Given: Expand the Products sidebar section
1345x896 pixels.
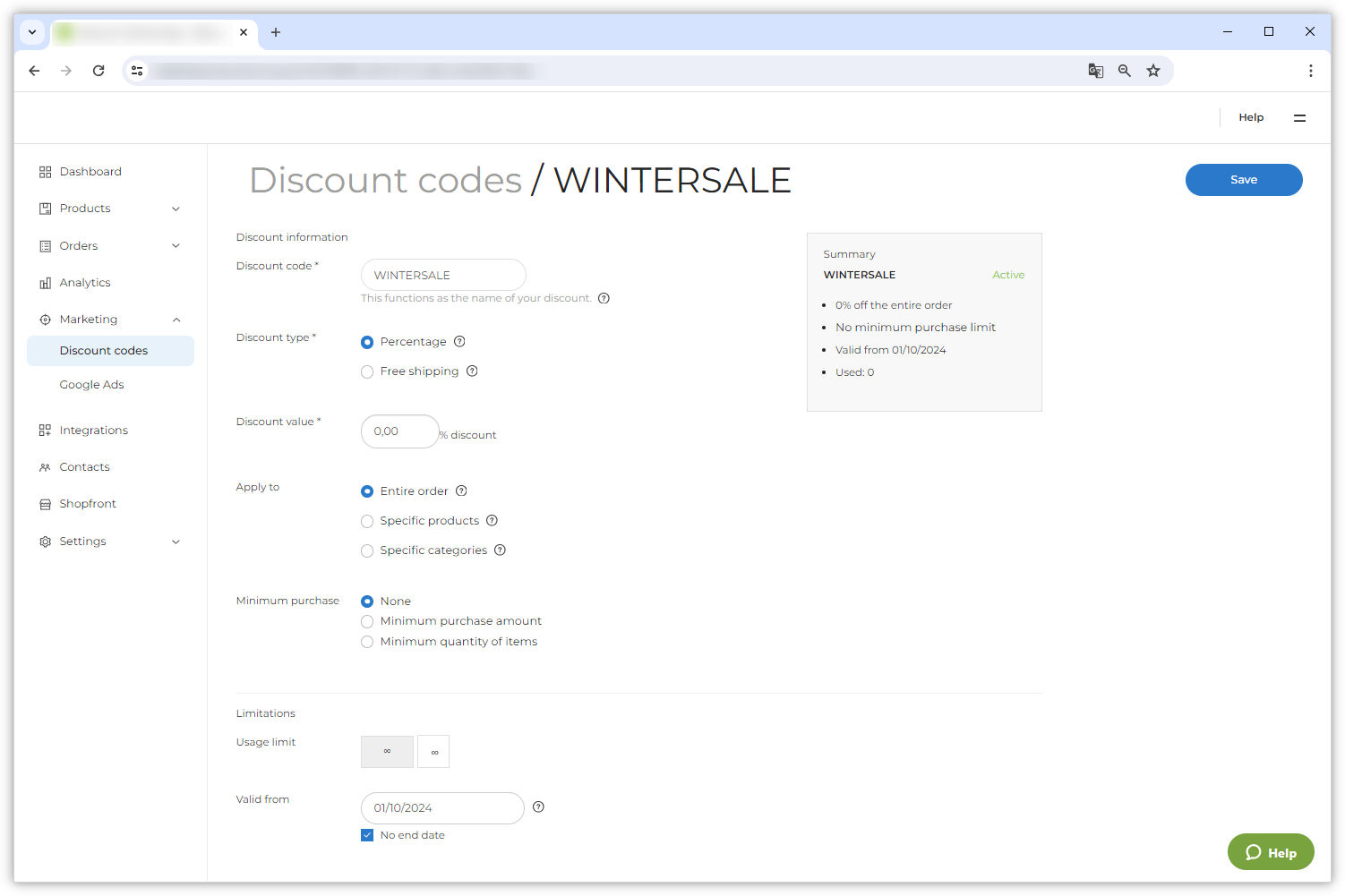Looking at the screenshot, I should [176, 208].
